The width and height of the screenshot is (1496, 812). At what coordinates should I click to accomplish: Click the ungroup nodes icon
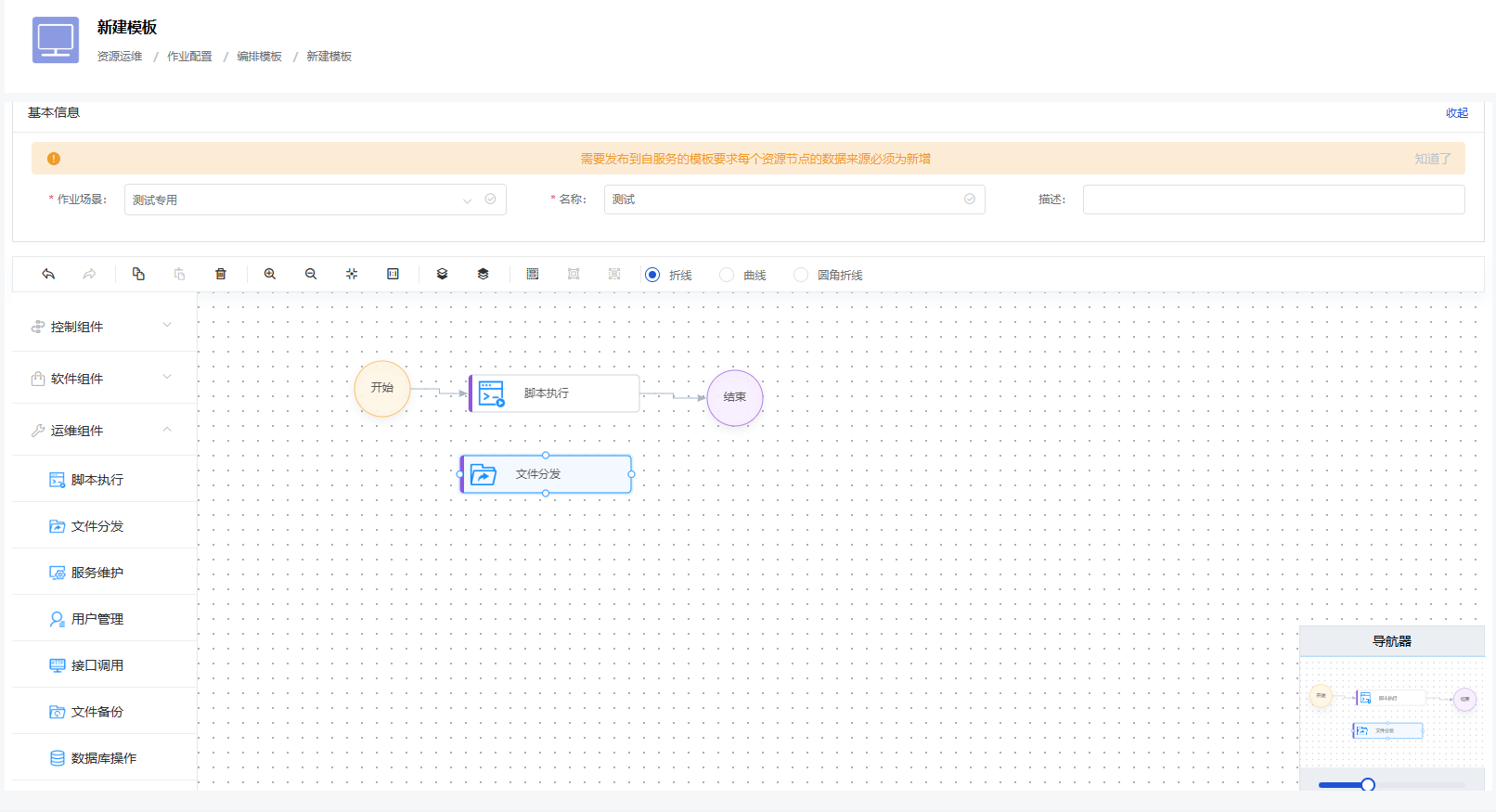(614, 274)
